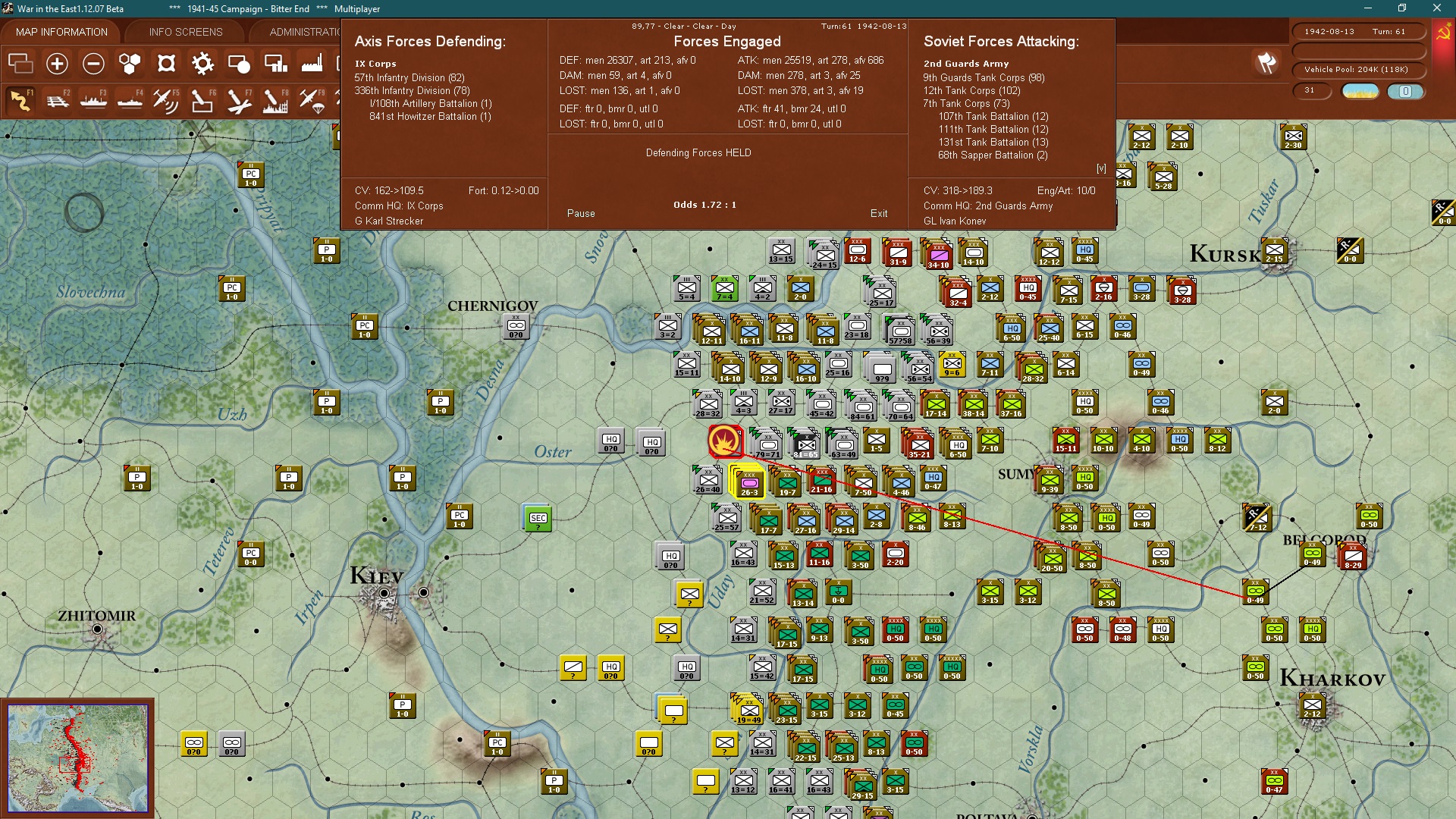Select the F9 air transport mode
Screen dimensions: 1456x819
(312, 100)
